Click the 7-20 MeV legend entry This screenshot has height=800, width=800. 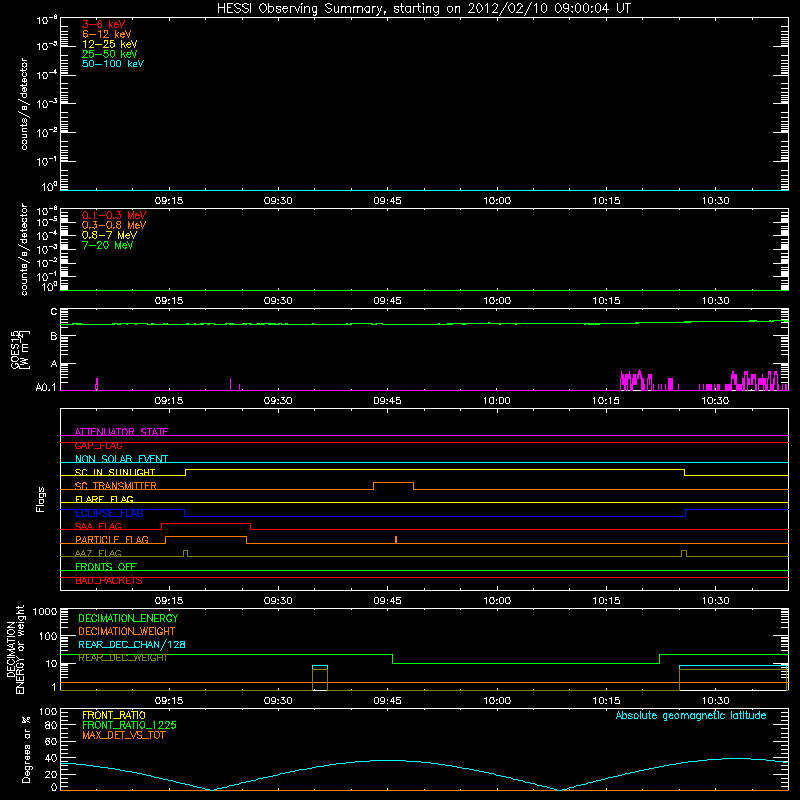tap(107, 245)
